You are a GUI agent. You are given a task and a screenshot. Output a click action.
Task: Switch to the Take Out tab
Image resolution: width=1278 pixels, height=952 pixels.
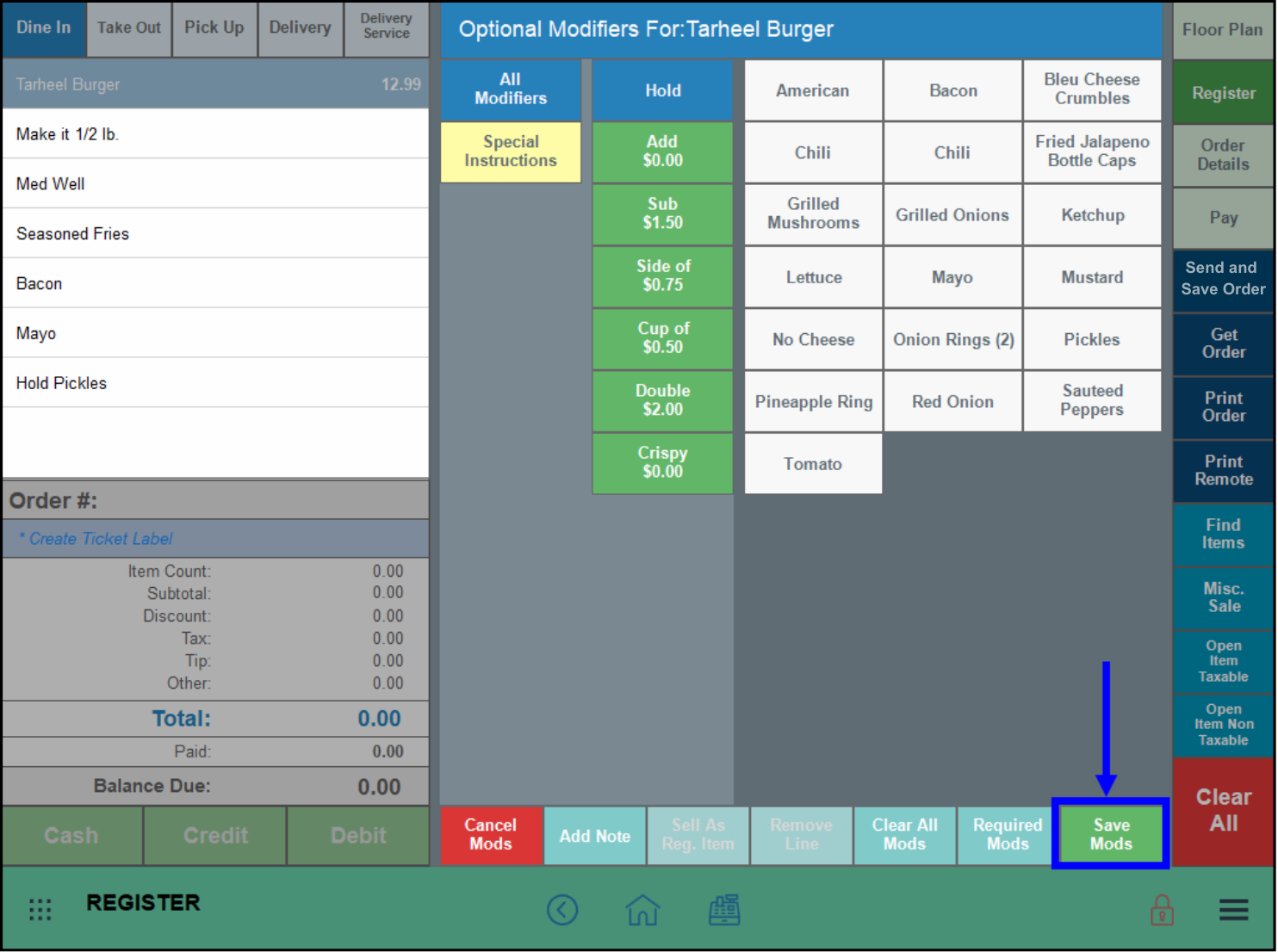click(128, 28)
